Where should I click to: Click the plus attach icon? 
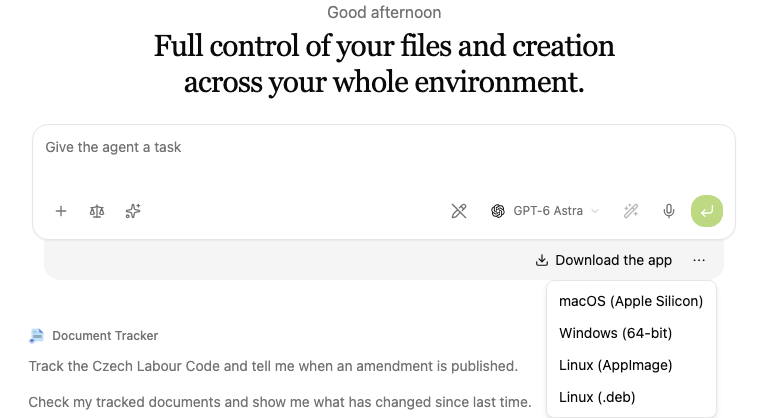[x=61, y=211]
